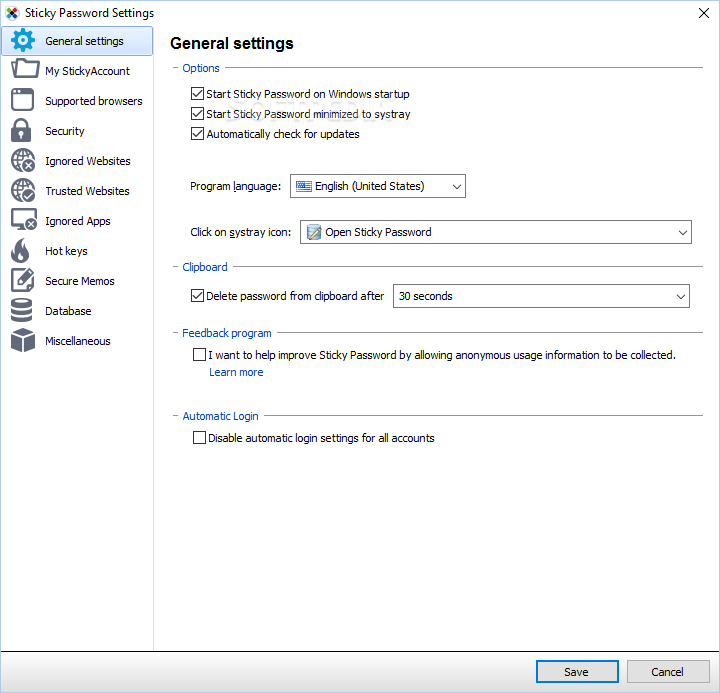Screen dimensions: 720x693
Task: Collapse the Feedback program section
Action: tap(175, 333)
